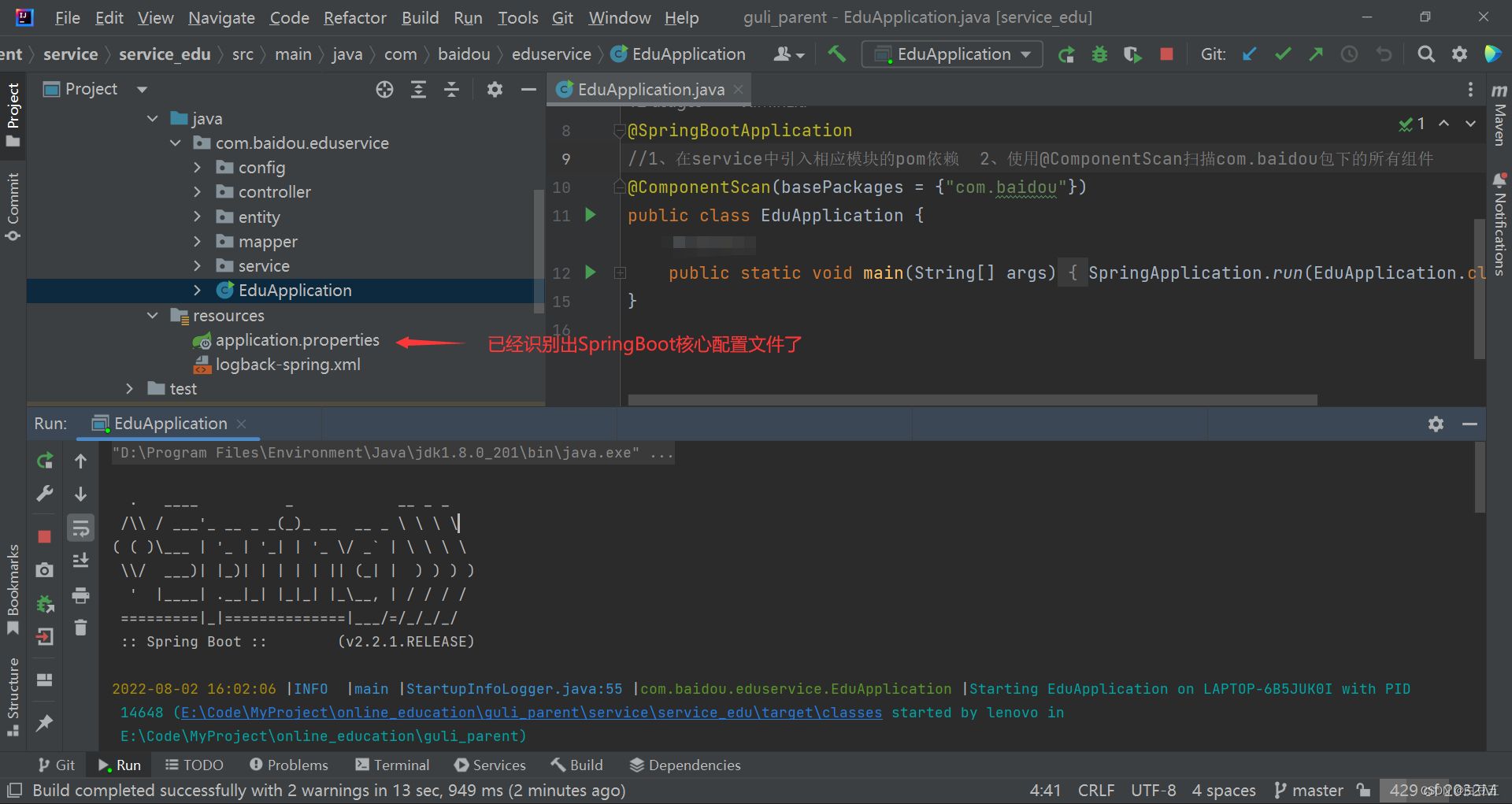Open Search Everywhere magnifier
This screenshot has width=1512, height=804.
[1426, 54]
